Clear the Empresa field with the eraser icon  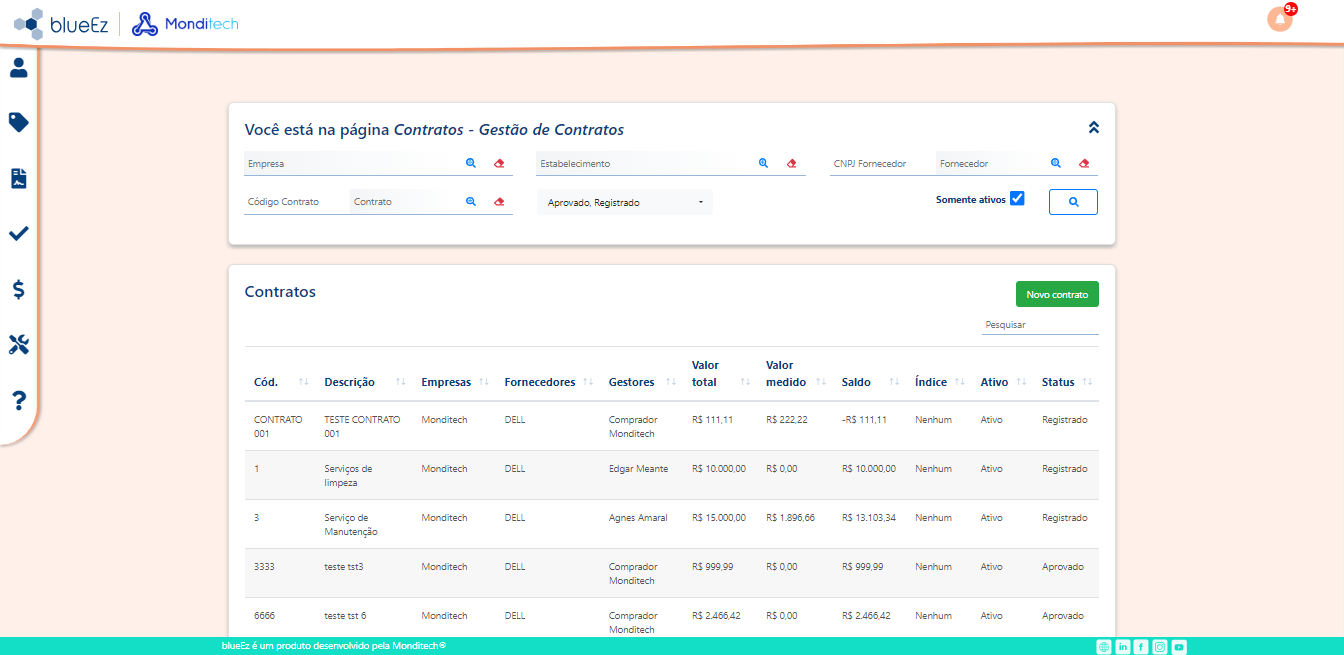click(x=499, y=163)
